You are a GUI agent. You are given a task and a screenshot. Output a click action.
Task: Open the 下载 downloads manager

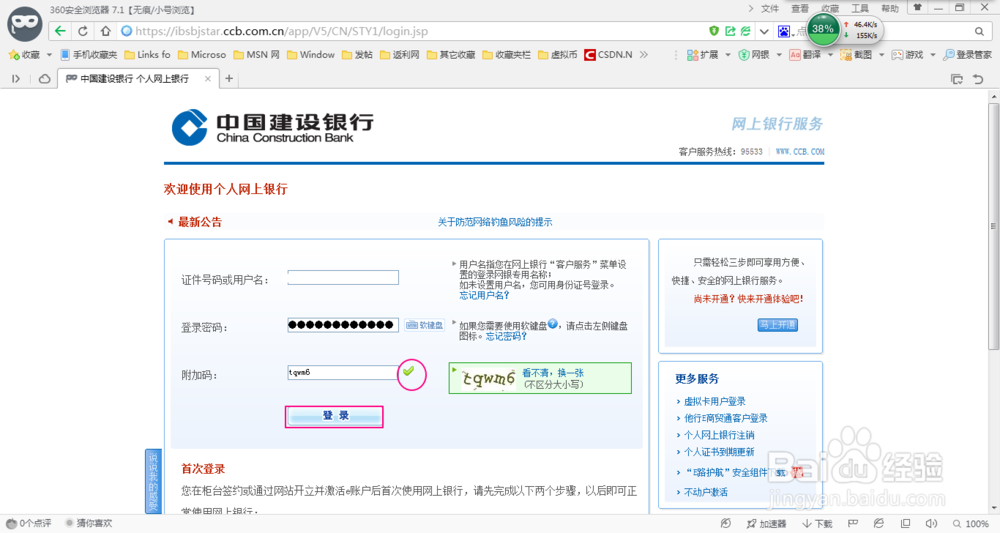click(818, 523)
